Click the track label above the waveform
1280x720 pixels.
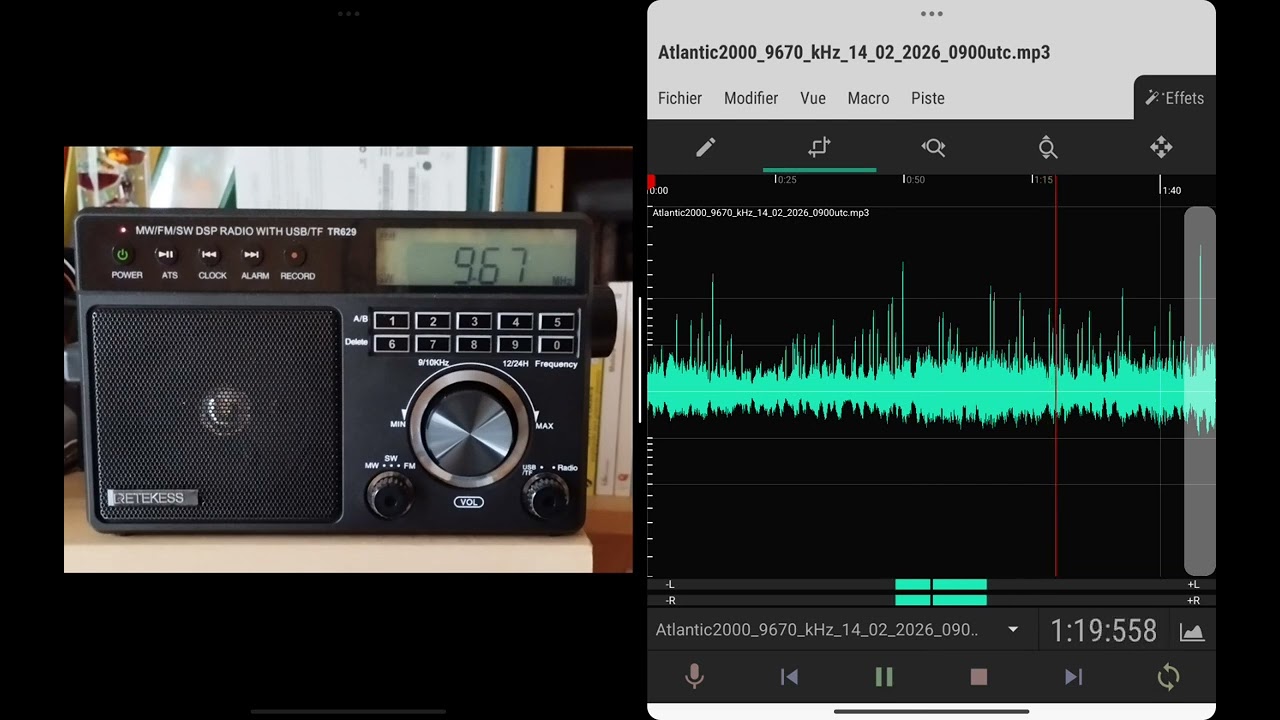pyautogui.click(x=760, y=212)
